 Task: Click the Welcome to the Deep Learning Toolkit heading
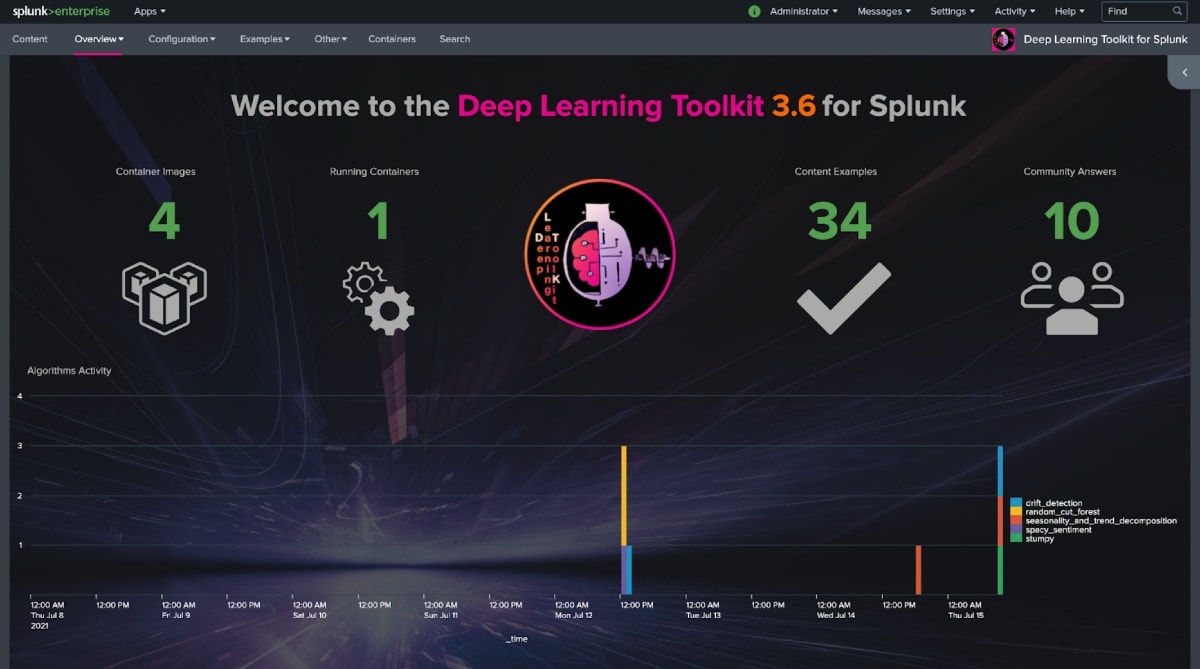point(599,106)
